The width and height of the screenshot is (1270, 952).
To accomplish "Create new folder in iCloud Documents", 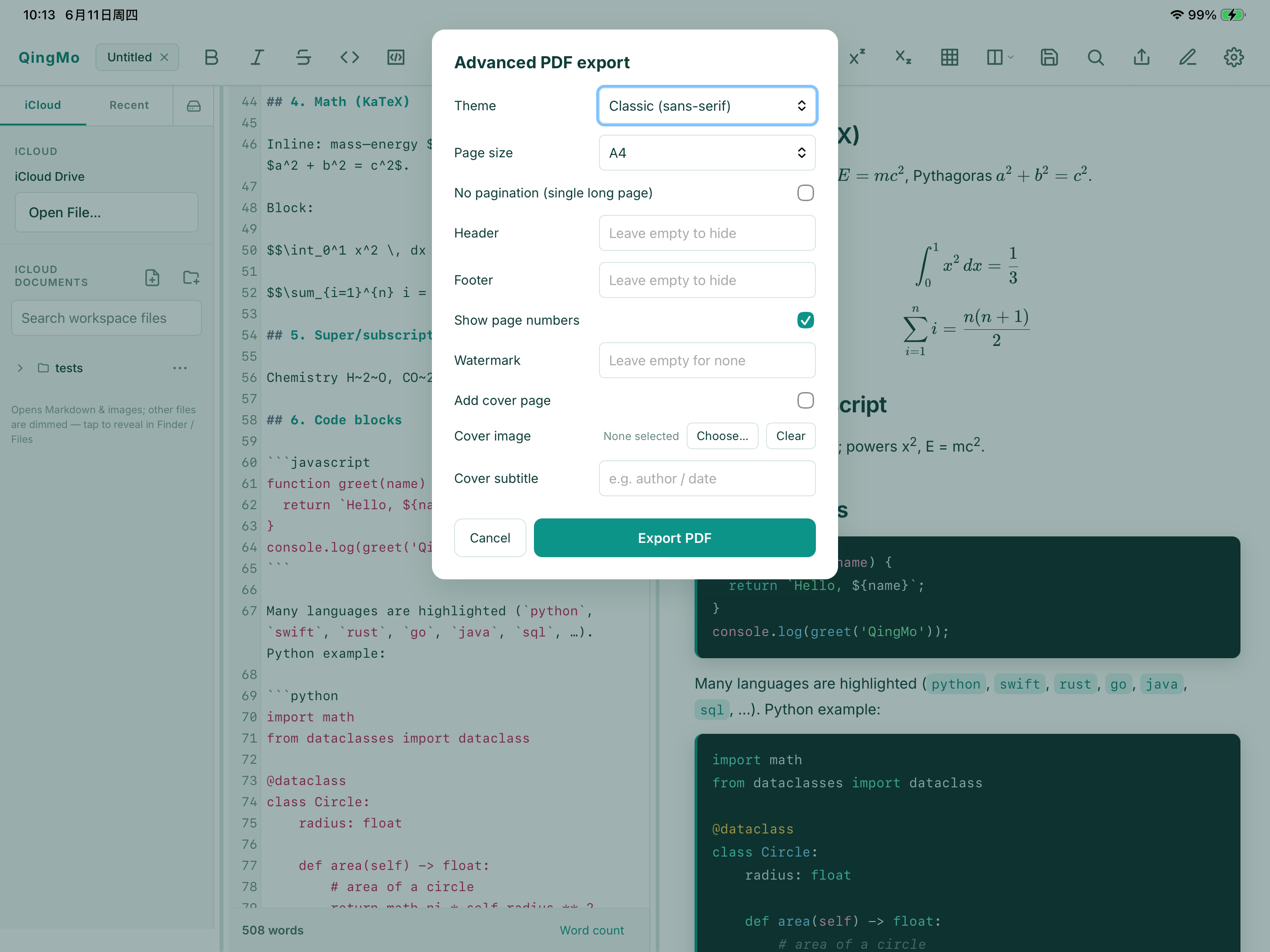I will [191, 278].
